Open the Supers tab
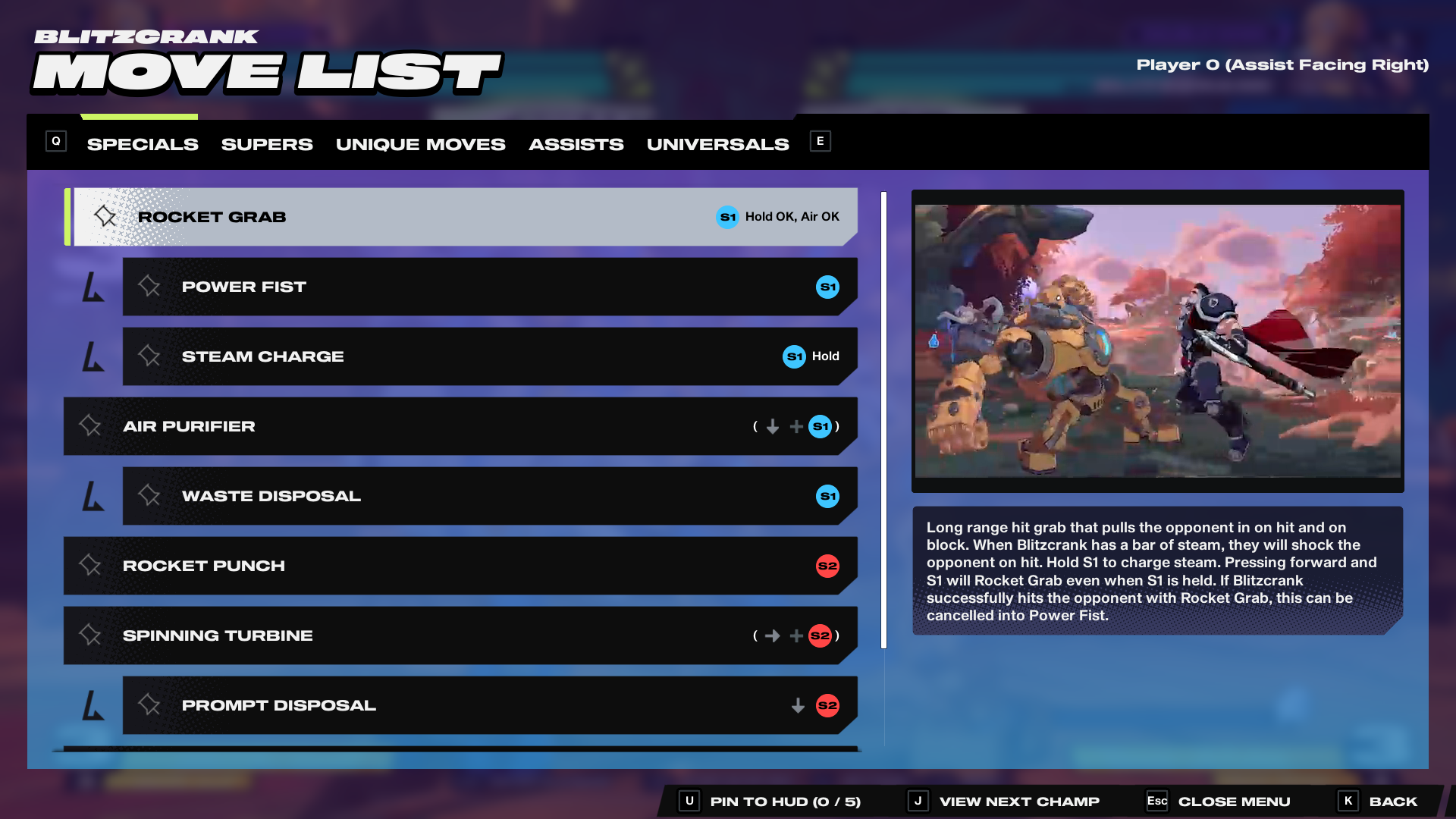The height and width of the screenshot is (819, 1456). [267, 144]
